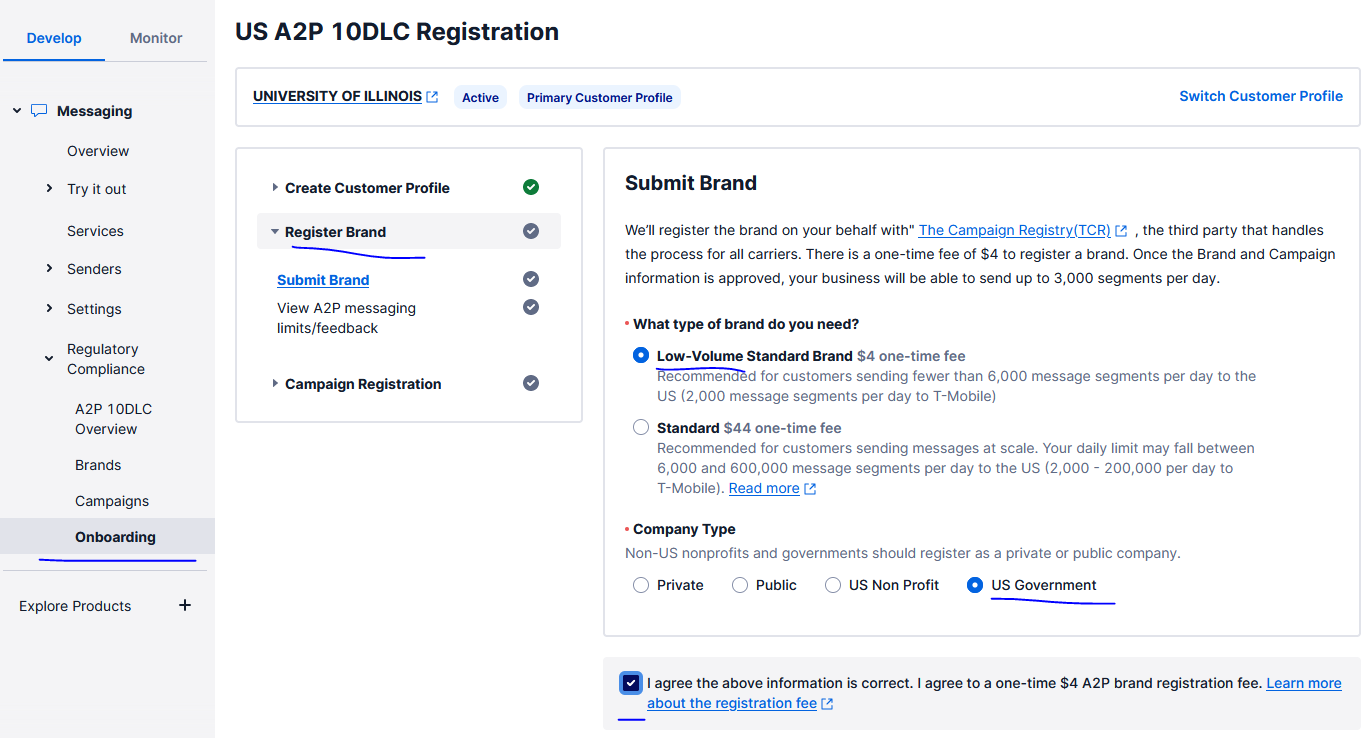Expand the Campaign Registration section
Screen dimensions: 1361x738
pyautogui.click(x=275, y=383)
